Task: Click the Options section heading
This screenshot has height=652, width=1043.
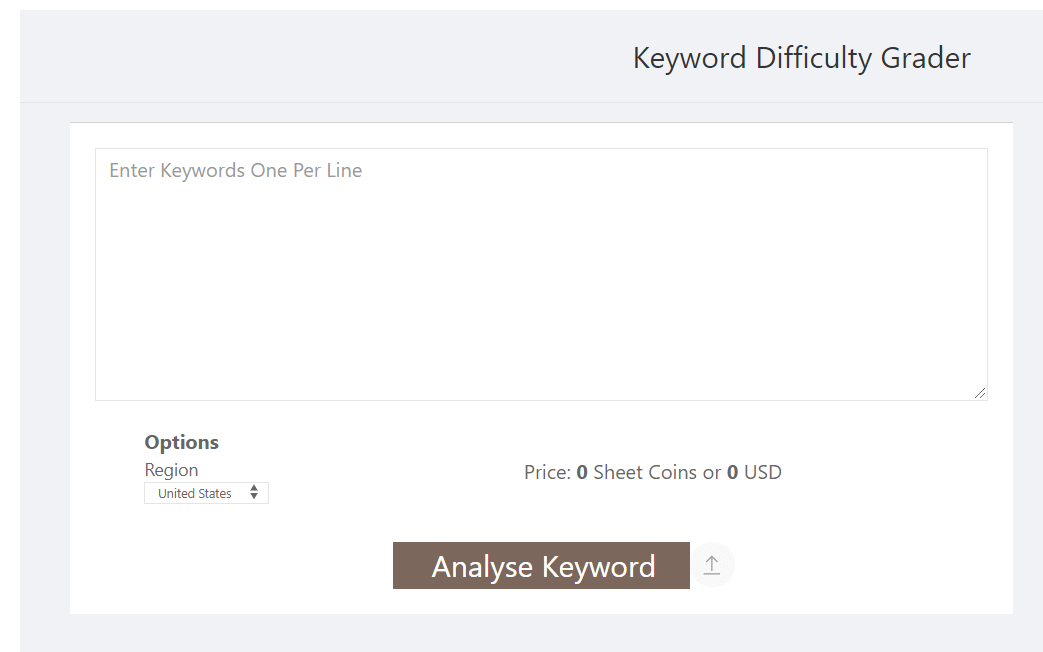Action: click(181, 441)
